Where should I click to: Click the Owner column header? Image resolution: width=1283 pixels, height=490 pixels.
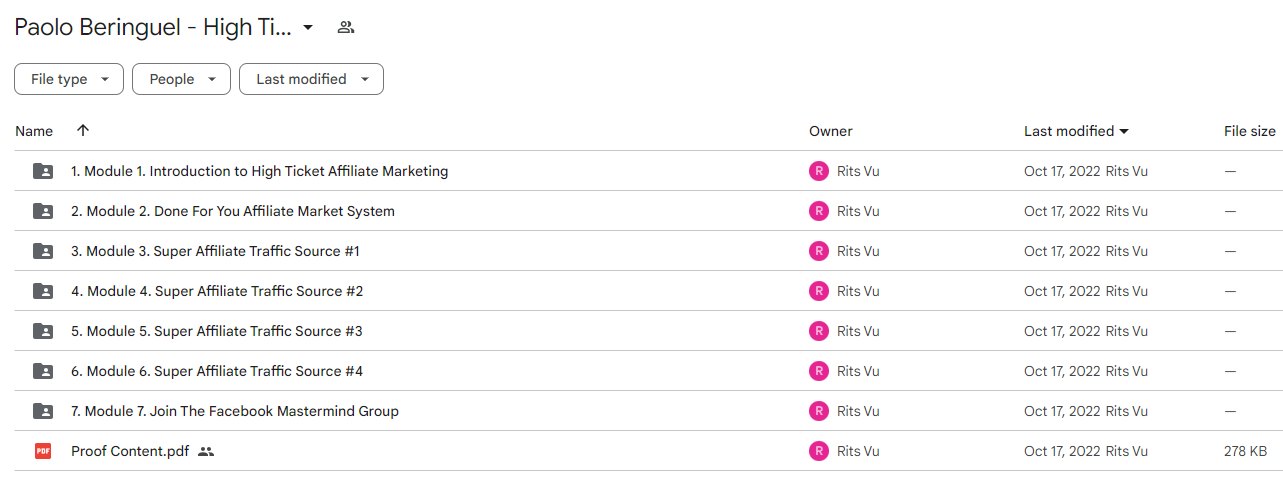(831, 131)
